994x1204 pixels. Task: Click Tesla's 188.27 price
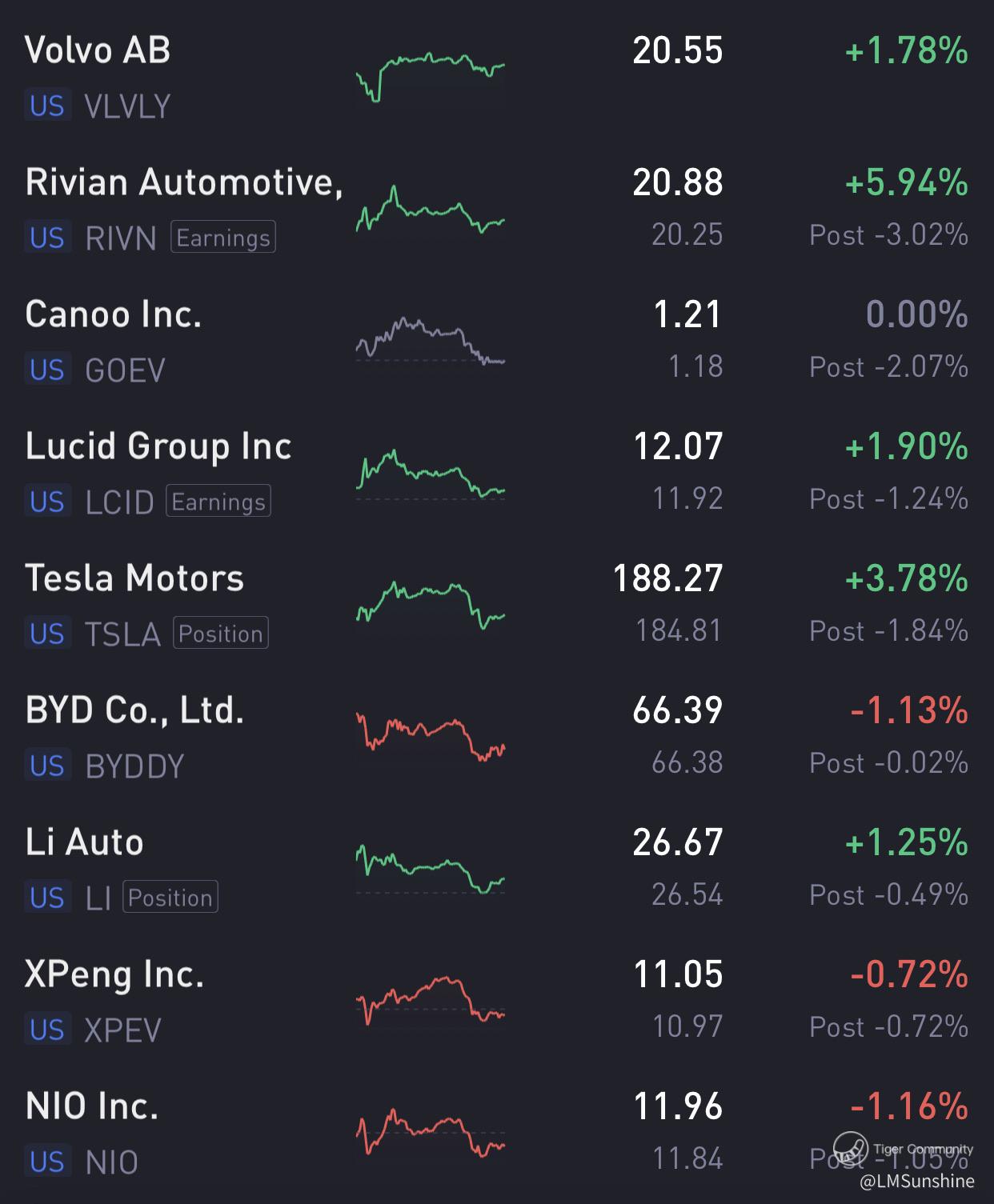coord(667,578)
